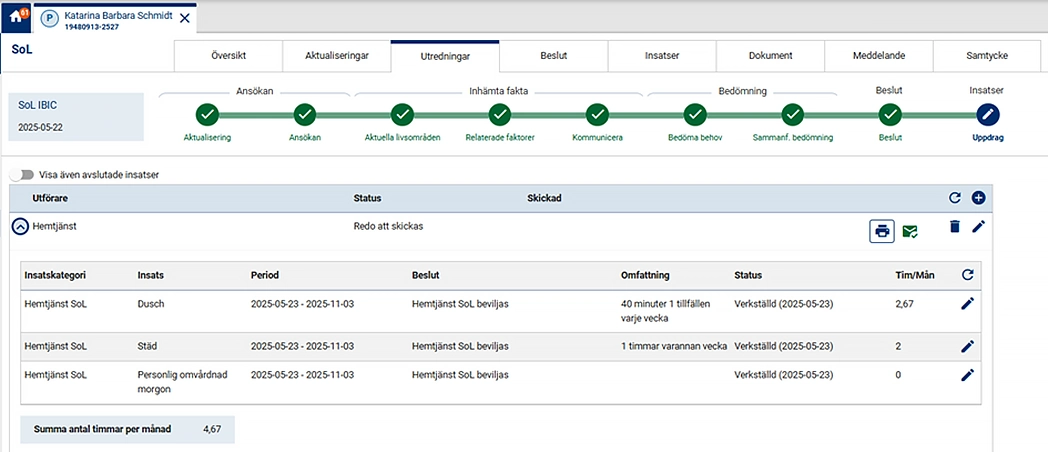The image size is (1048, 452).
Task: Select the Ansökan step checkmark
Action: coord(305,115)
